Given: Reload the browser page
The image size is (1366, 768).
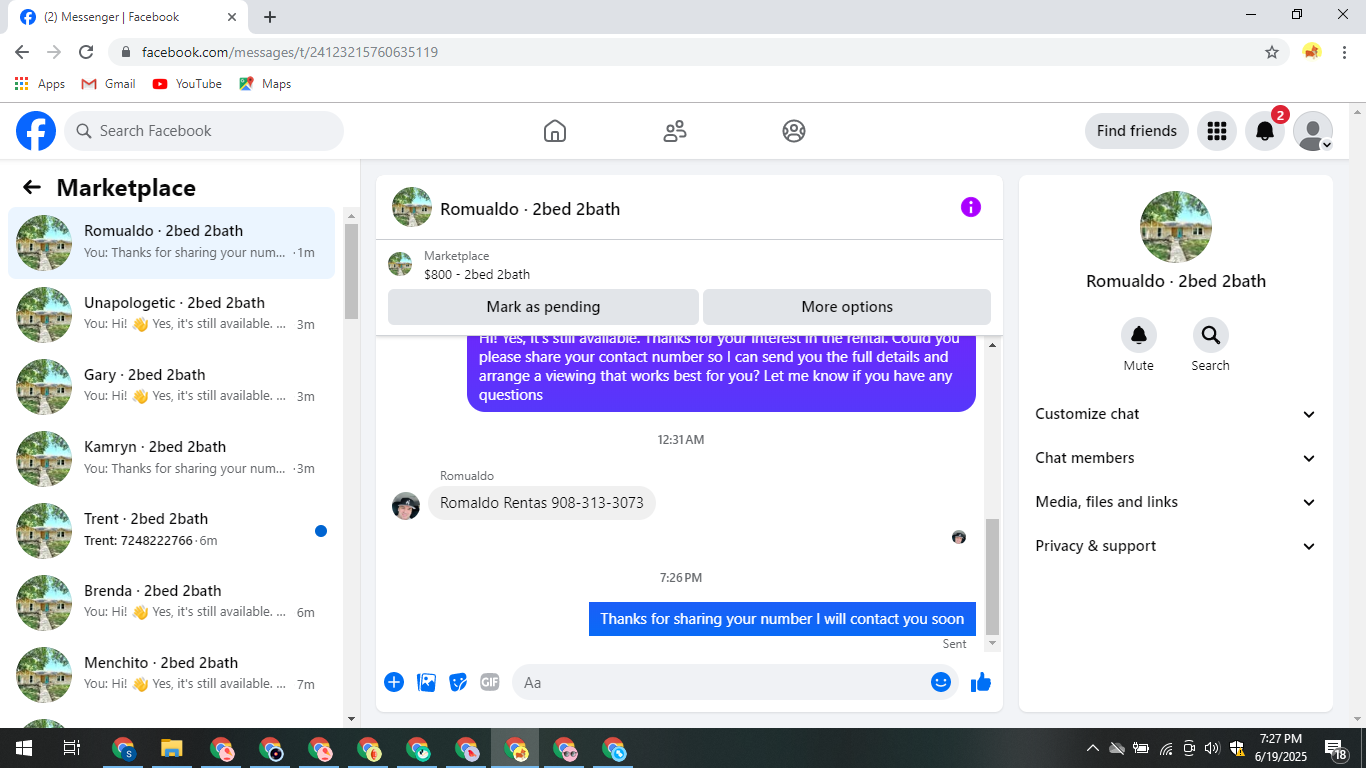Looking at the screenshot, I should pos(86,52).
